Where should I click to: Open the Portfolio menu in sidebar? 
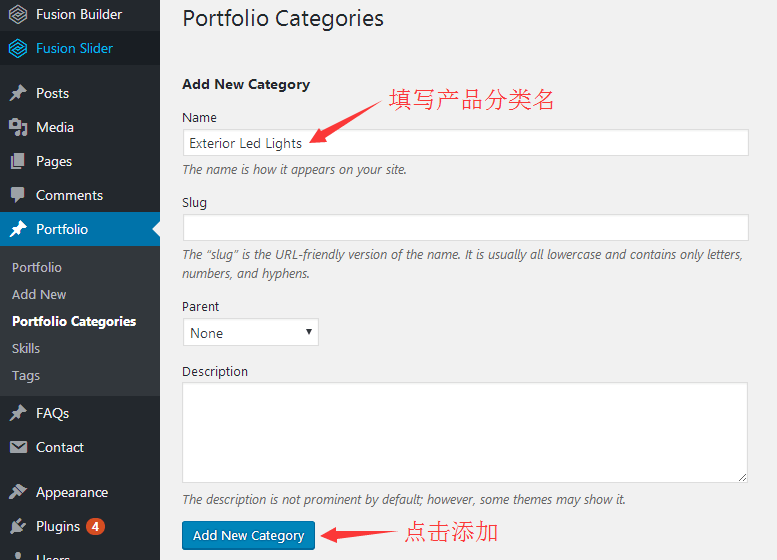pos(80,229)
